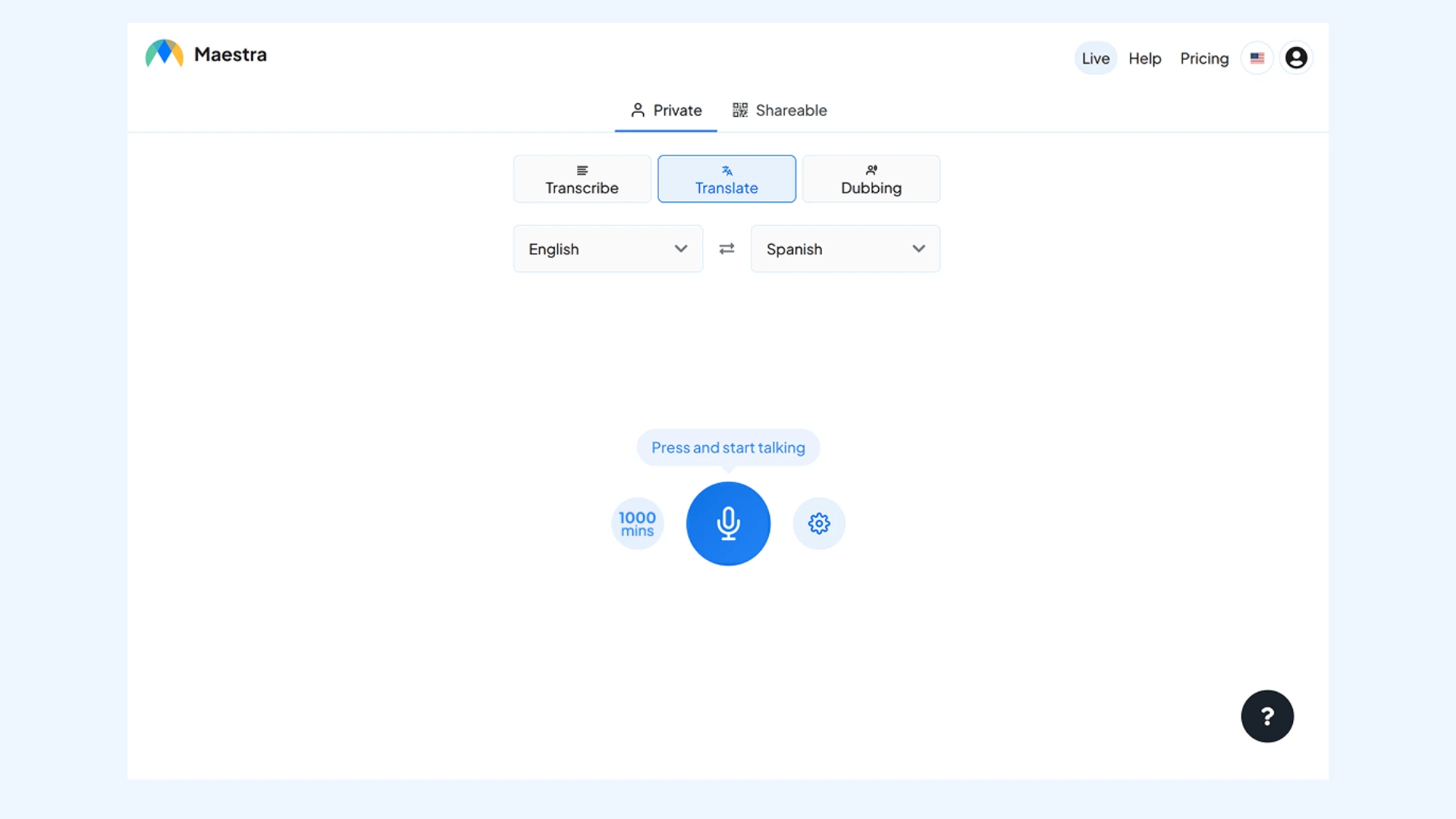Keep Translate mode selected
The image size is (1456, 819).
tap(726, 179)
